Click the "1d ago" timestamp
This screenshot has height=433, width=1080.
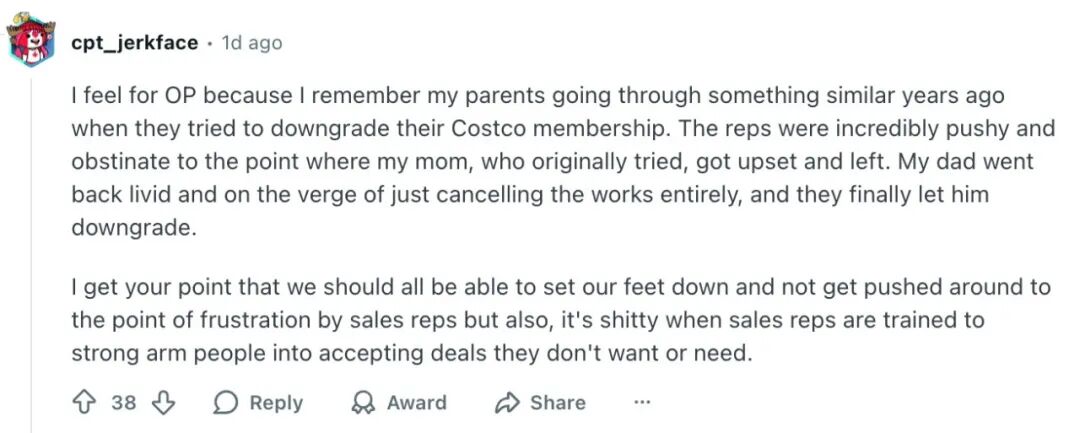[x=251, y=43]
